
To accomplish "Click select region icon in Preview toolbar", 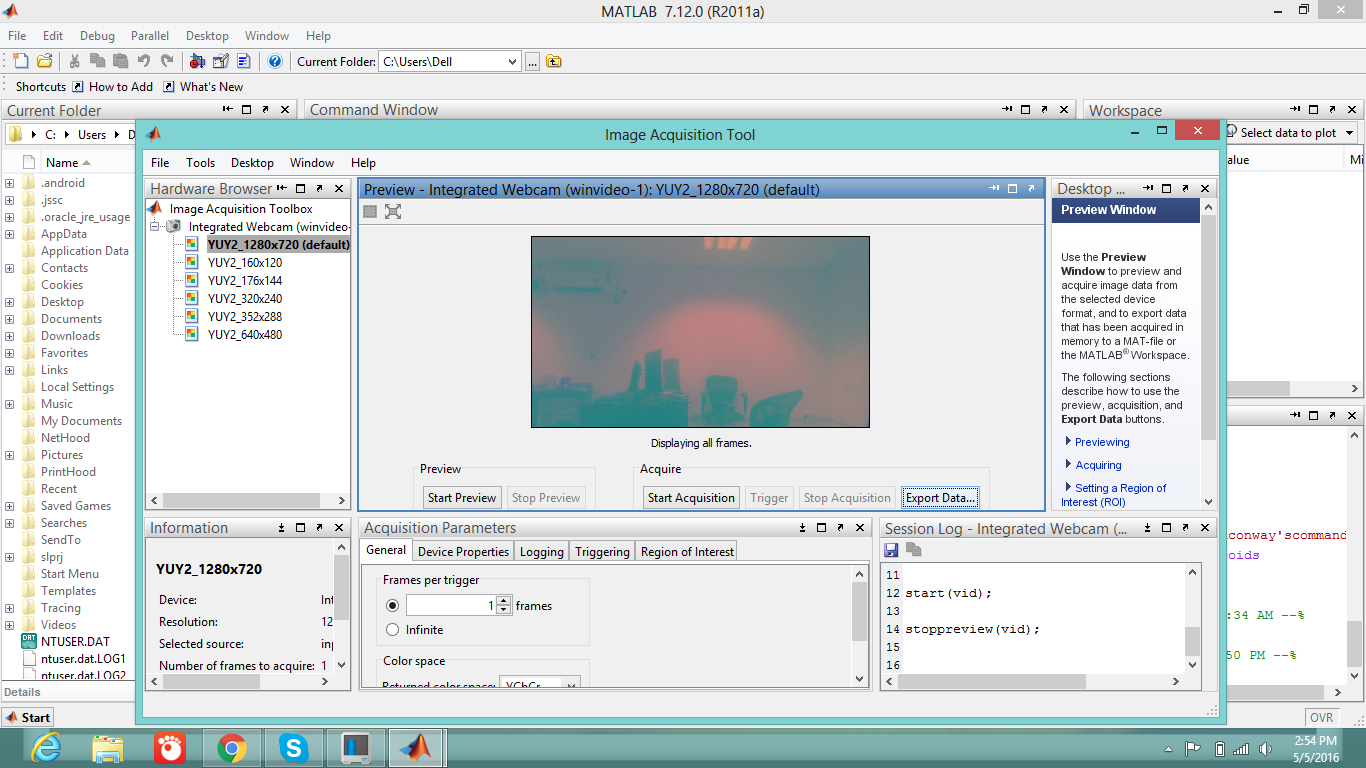I will (x=370, y=211).
